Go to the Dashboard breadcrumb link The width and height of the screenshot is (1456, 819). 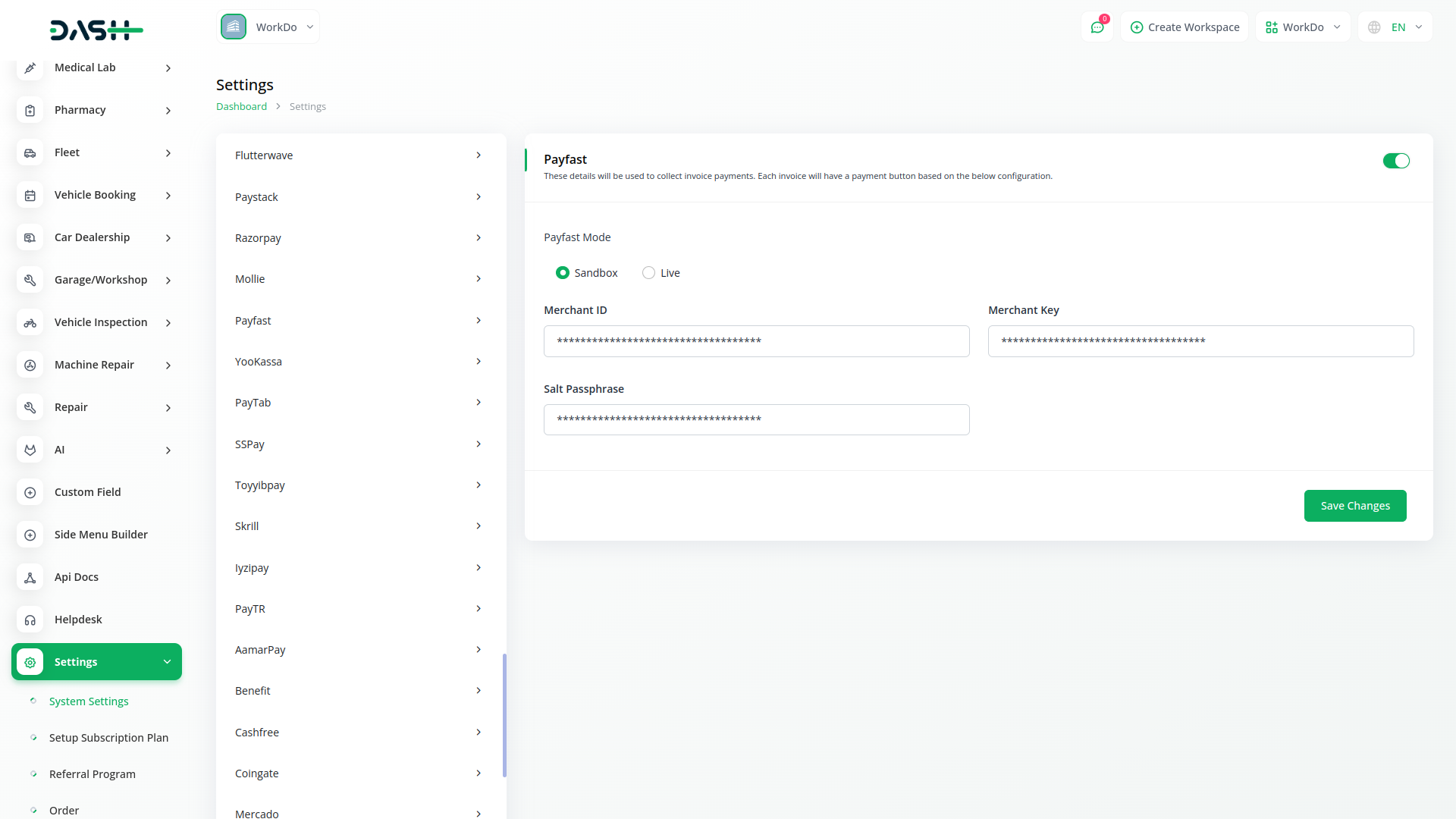click(241, 107)
